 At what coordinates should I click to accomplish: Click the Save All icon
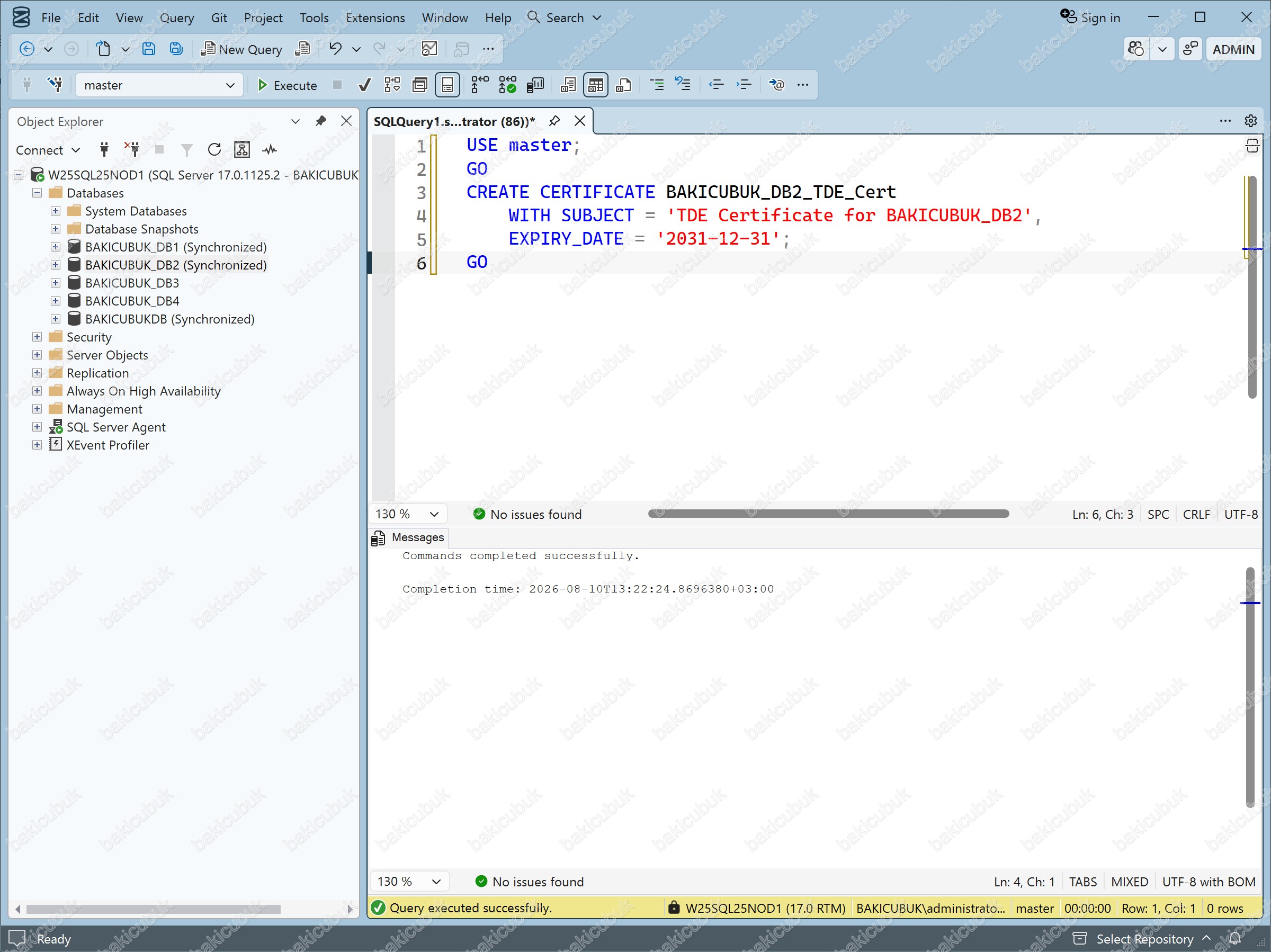[176, 49]
